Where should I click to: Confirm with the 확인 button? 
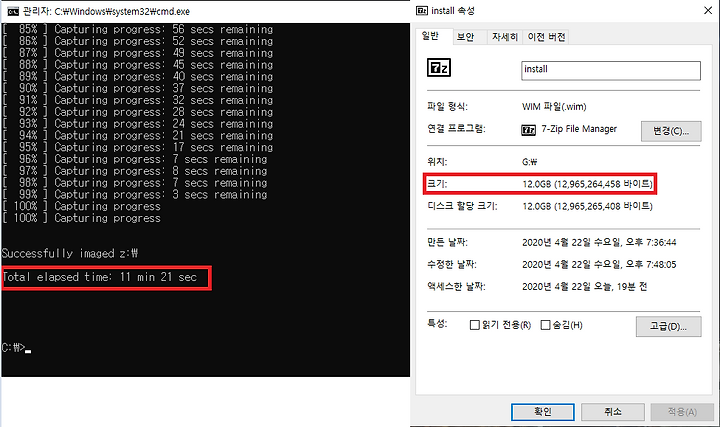click(x=543, y=412)
